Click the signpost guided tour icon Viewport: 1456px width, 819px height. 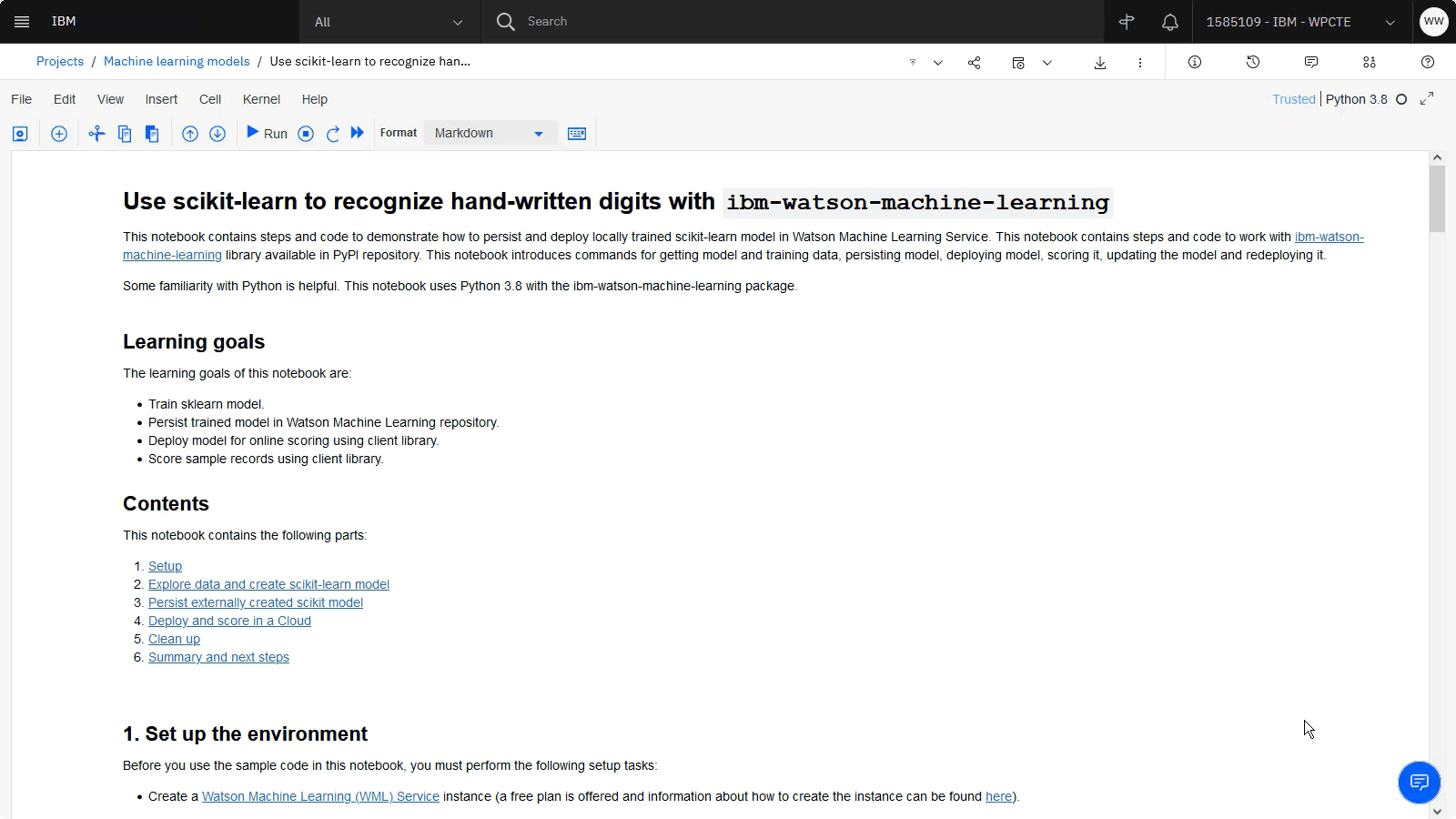pos(1127,22)
